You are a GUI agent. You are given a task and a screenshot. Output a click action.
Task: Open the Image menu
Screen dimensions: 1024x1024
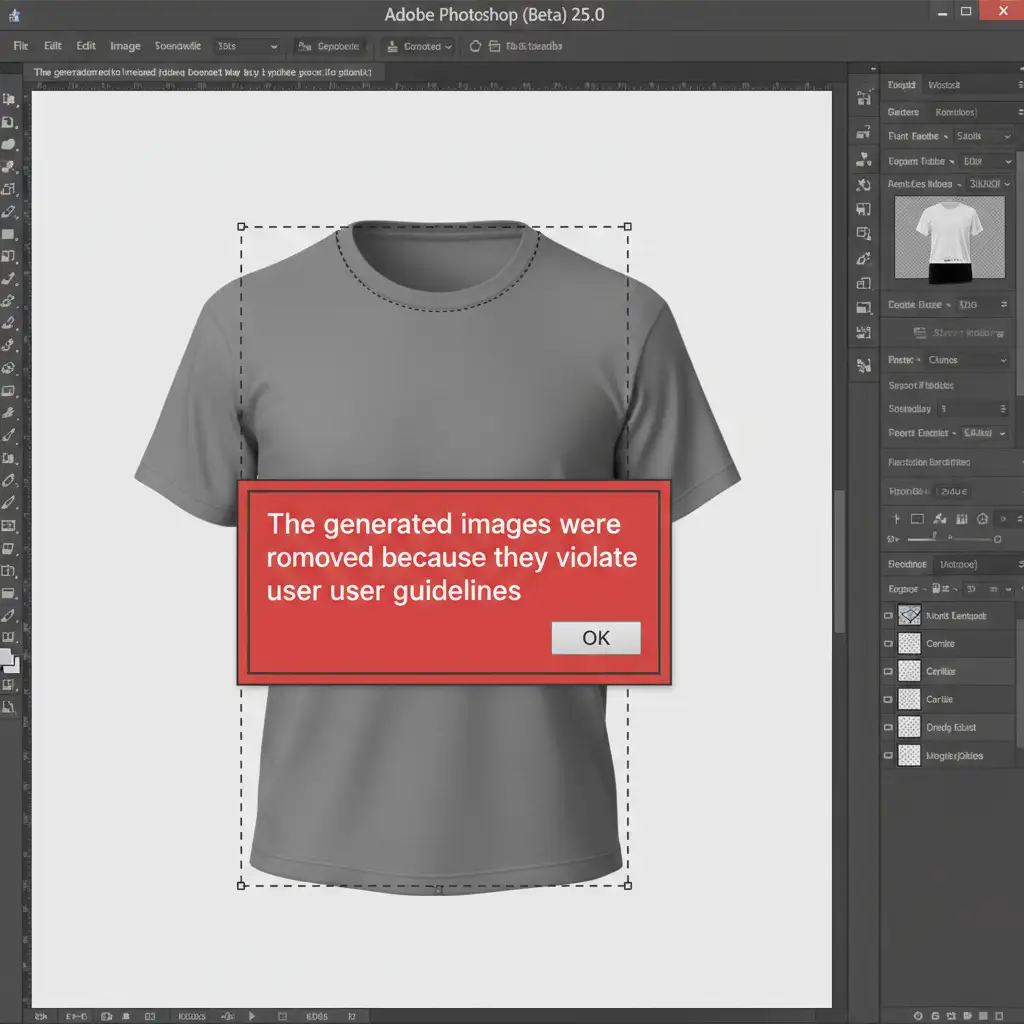click(x=125, y=46)
